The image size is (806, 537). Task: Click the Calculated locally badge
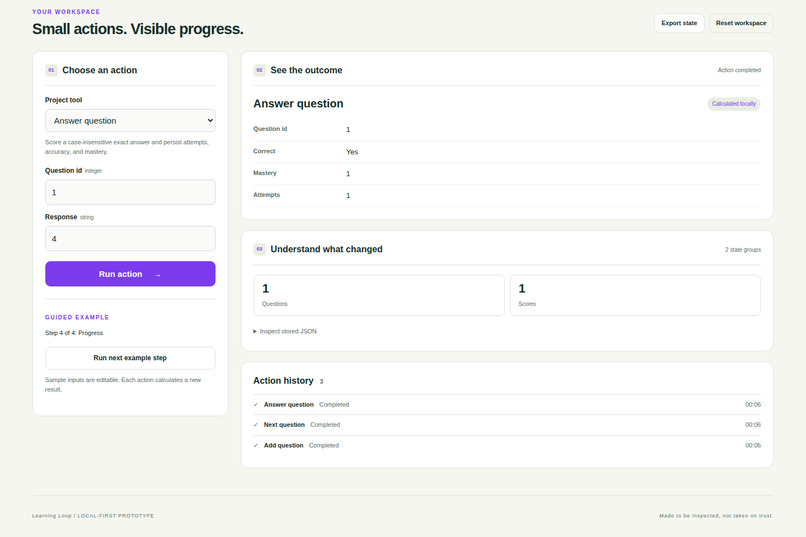pyautogui.click(x=734, y=104)
